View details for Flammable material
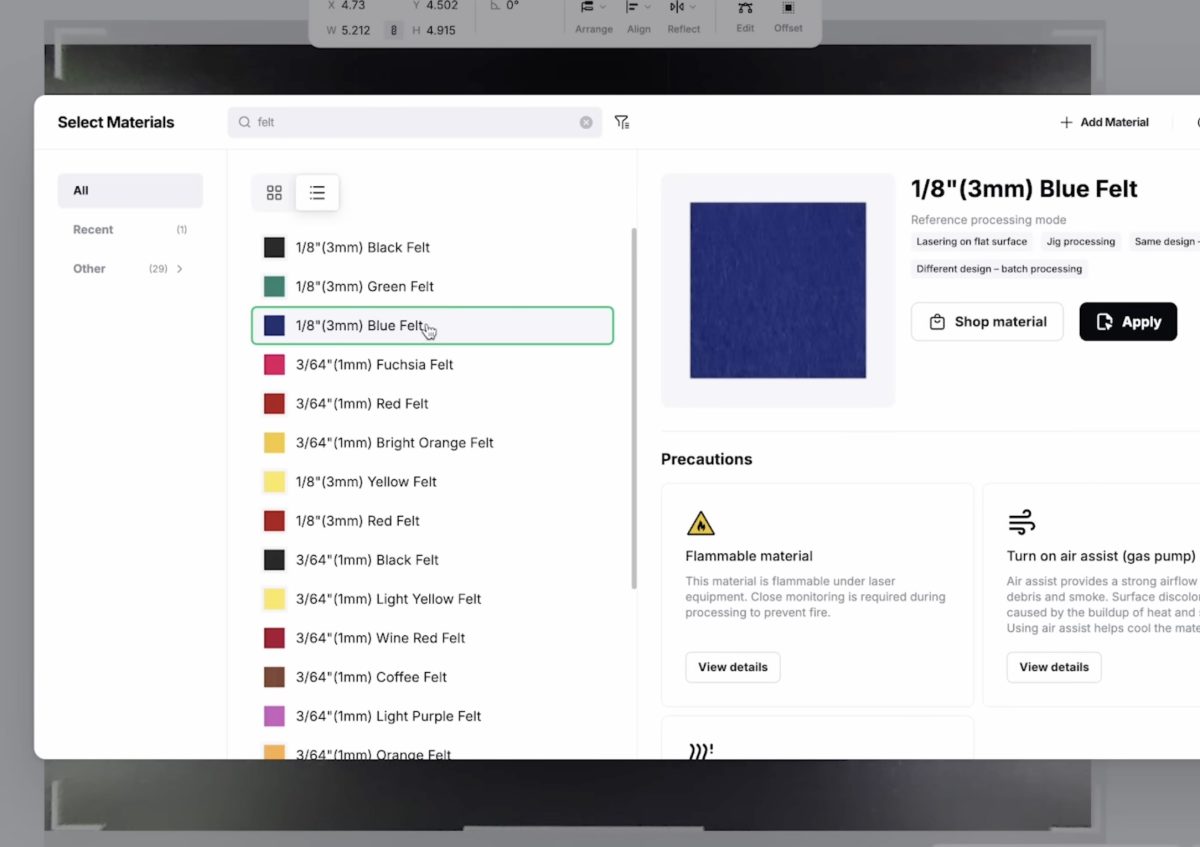The height and width of the screenshot is (847, 1200). [733, 667]
